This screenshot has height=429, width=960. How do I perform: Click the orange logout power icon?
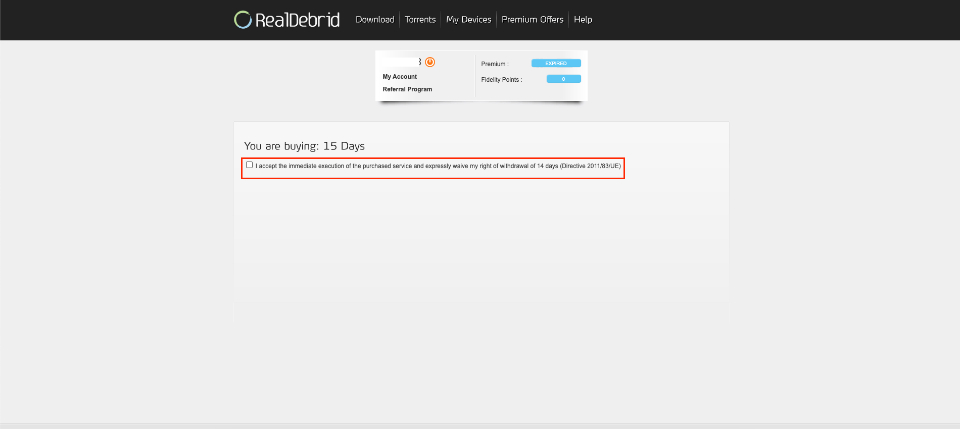430,62
